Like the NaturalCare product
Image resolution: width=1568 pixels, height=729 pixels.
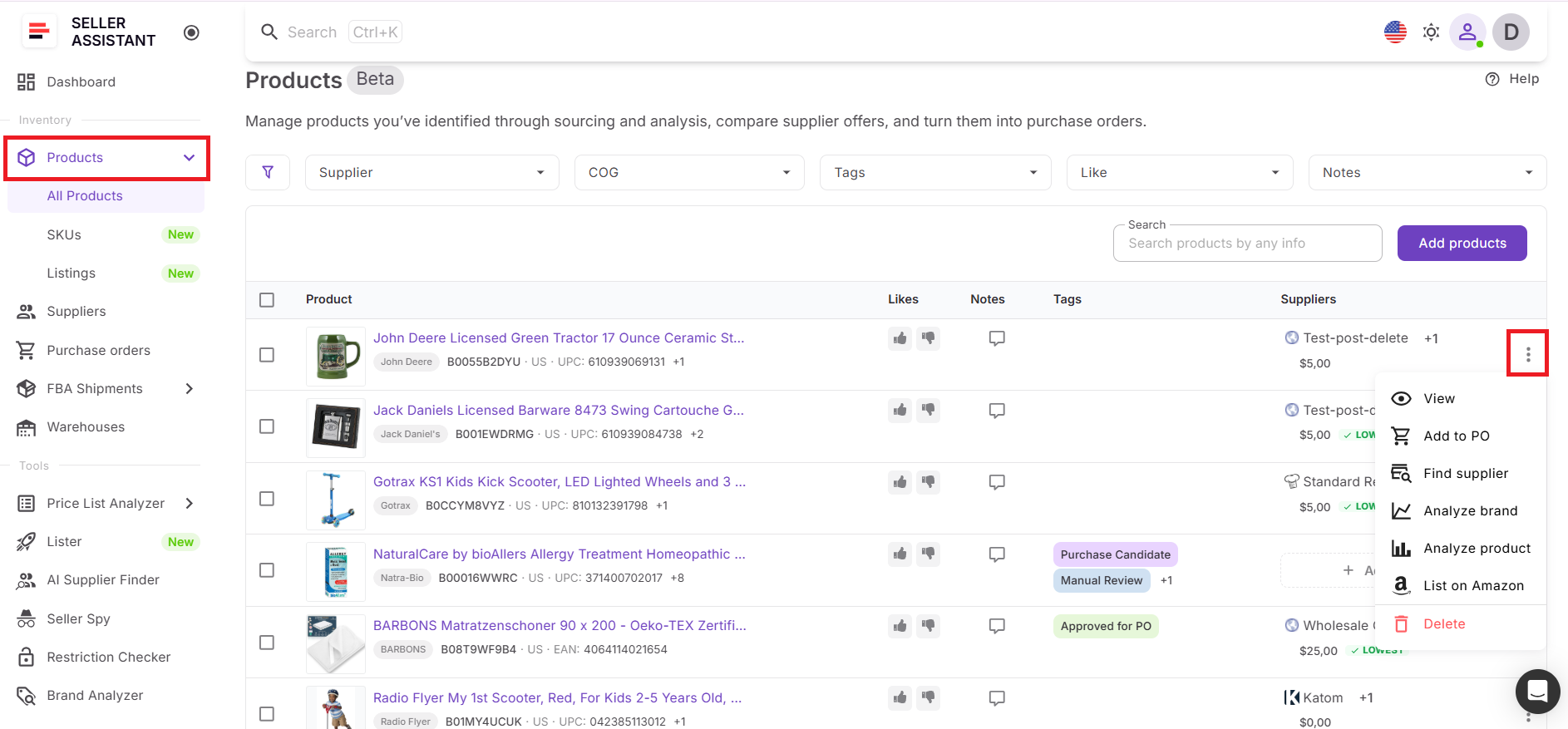pyautogui.click(x=900, y=554)
